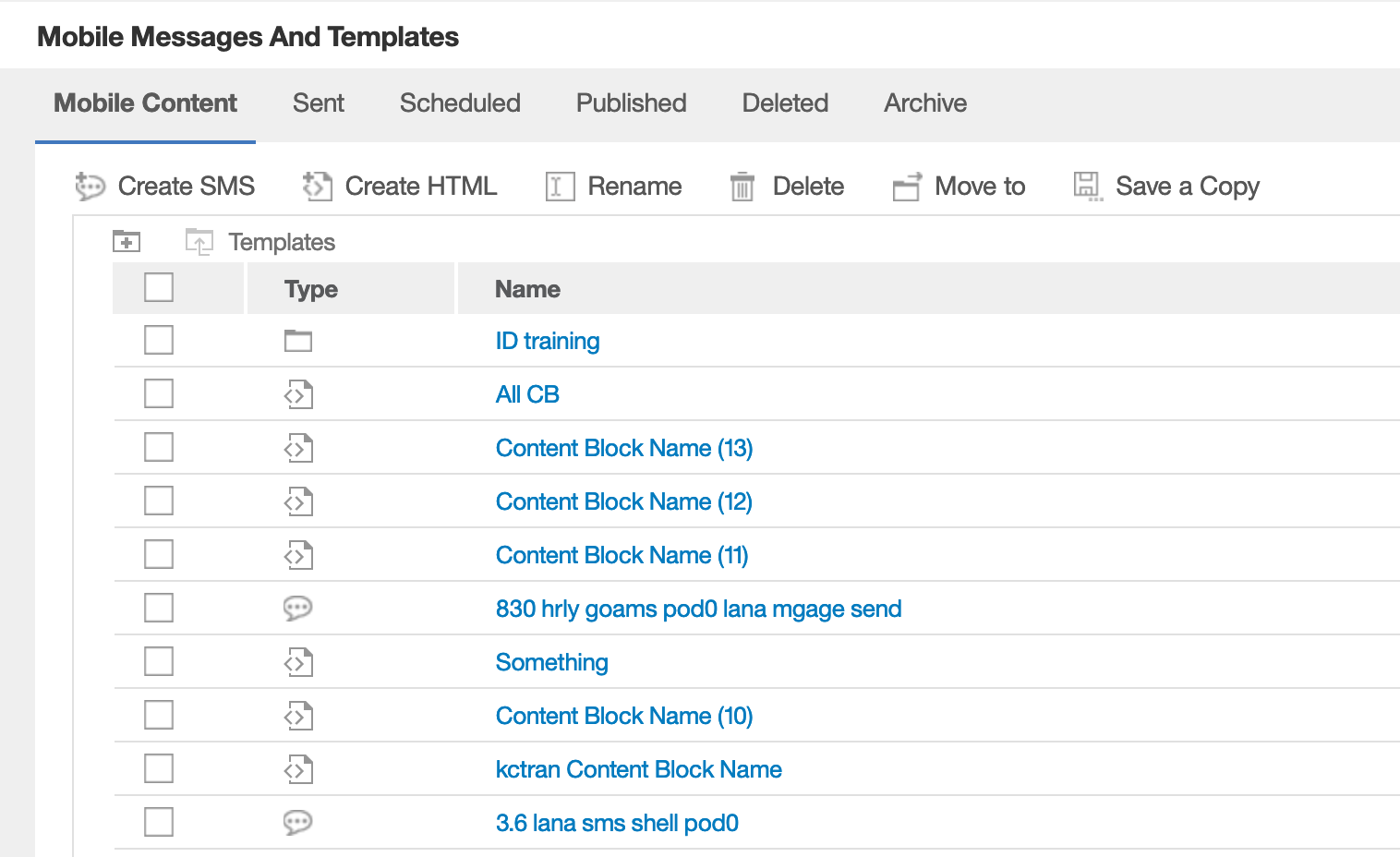Select checkbox for Content Block Name (13)

pyautogui.click(x=159, y=447)
